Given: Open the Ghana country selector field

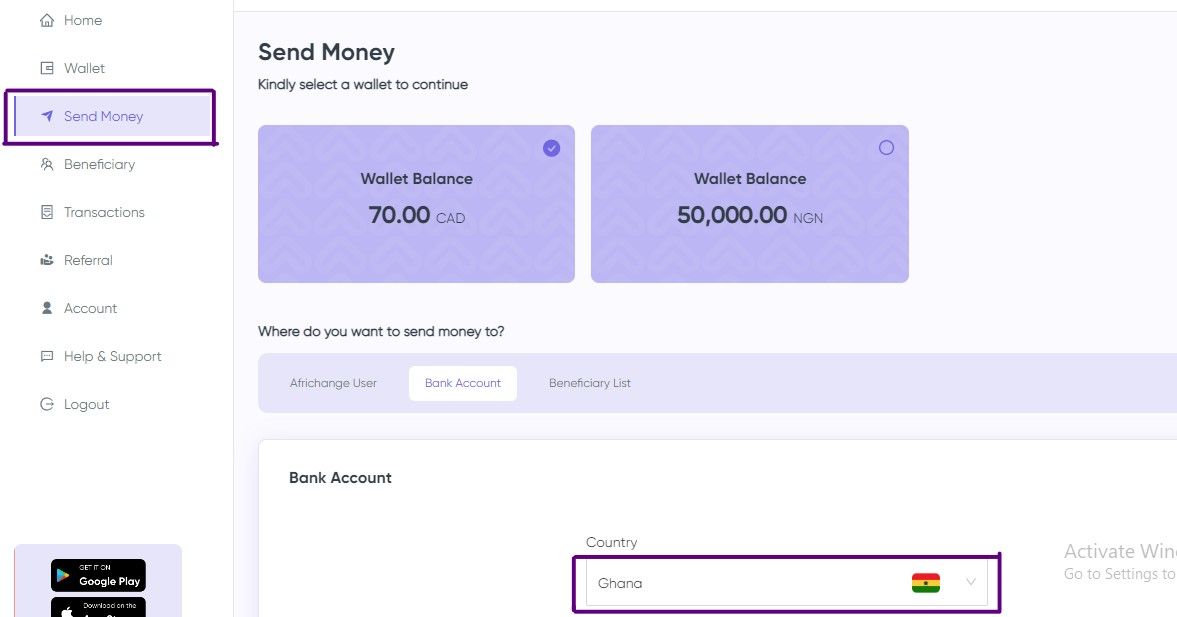Looking at the screenshot, I should click(x=786, y=583).
